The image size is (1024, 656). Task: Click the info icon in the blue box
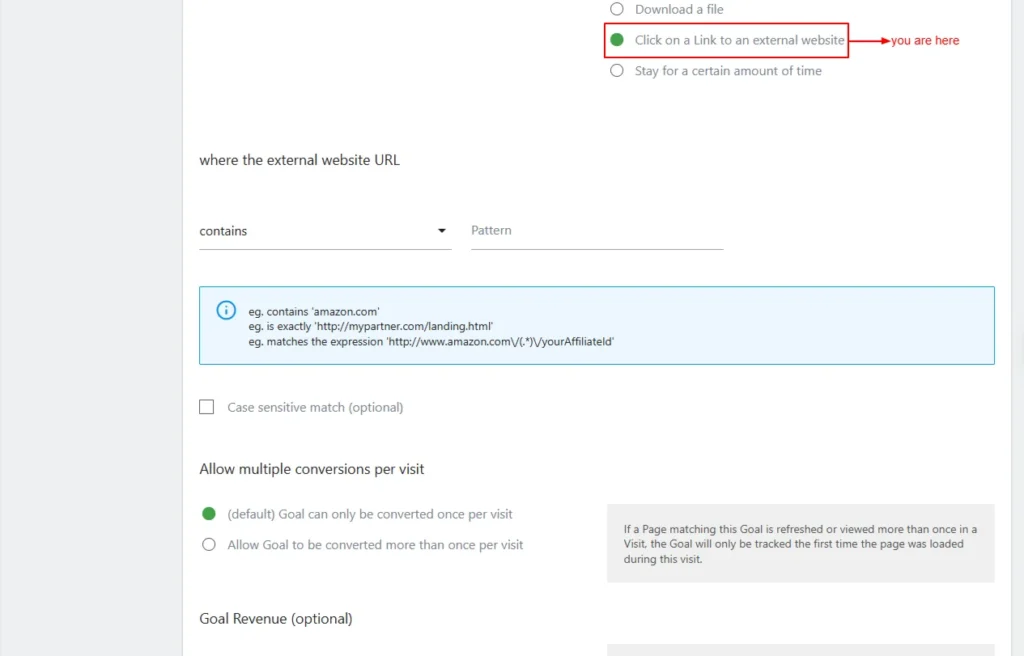(227, 310)
